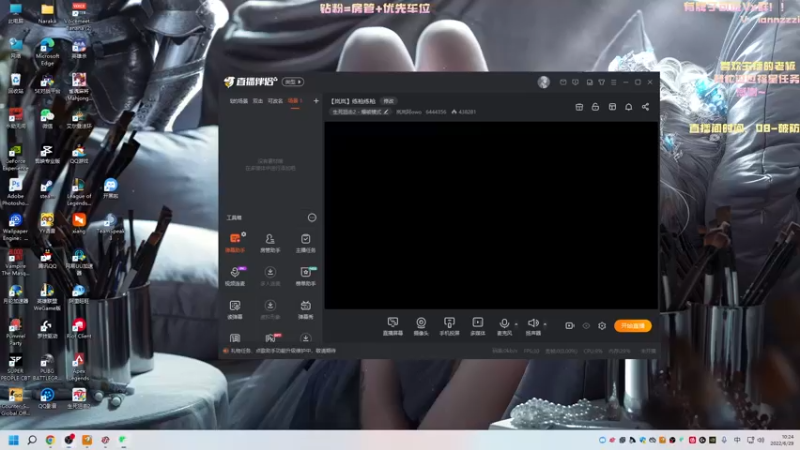This screenshot has width=800, height=450.
Task: Open the 视频连麦 video co-stream tool
Action: pyautogui.click(x=235, y=276)
